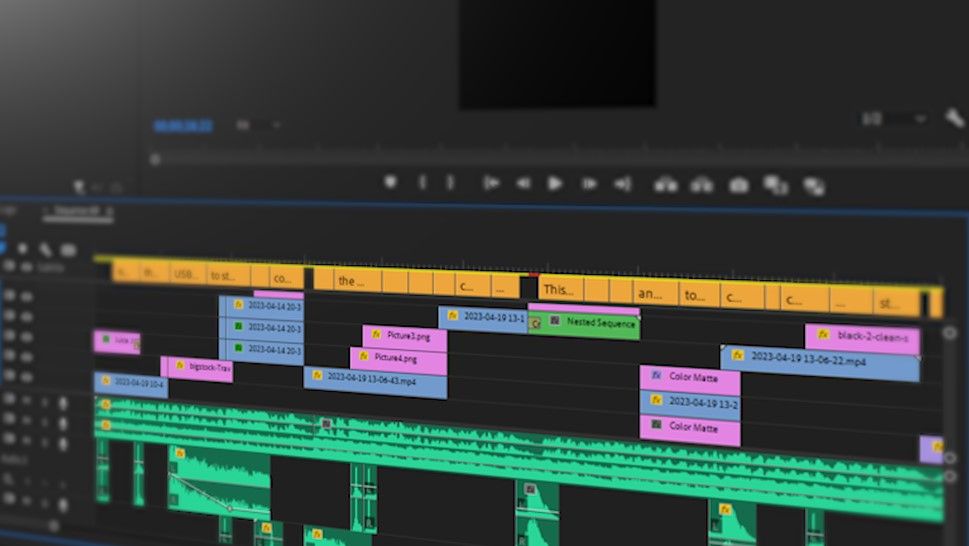The image size is (969, 546).
Task: Toggle the lock on top video track
Action: 9,295
